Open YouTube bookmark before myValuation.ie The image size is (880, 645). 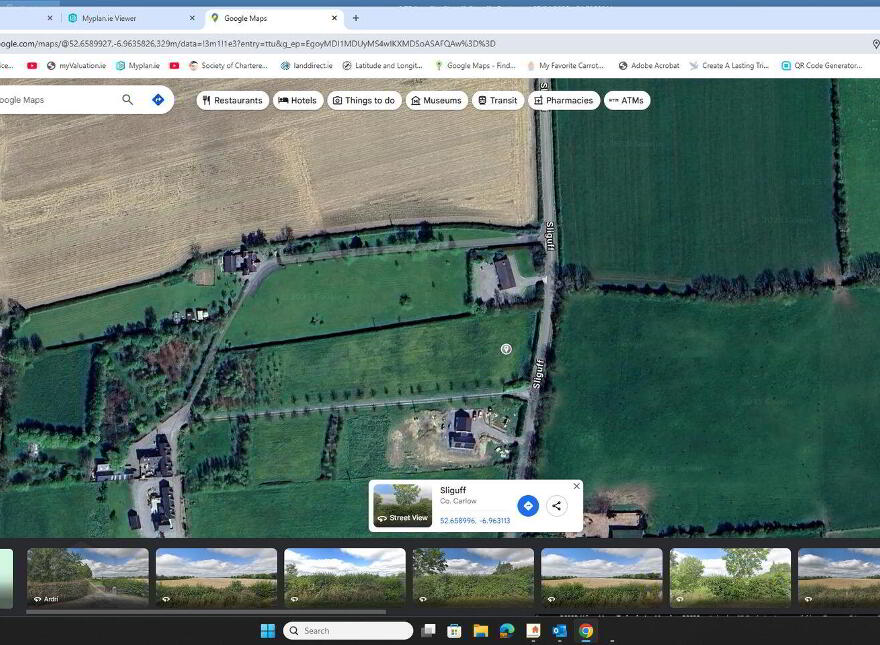pos(32,66)
